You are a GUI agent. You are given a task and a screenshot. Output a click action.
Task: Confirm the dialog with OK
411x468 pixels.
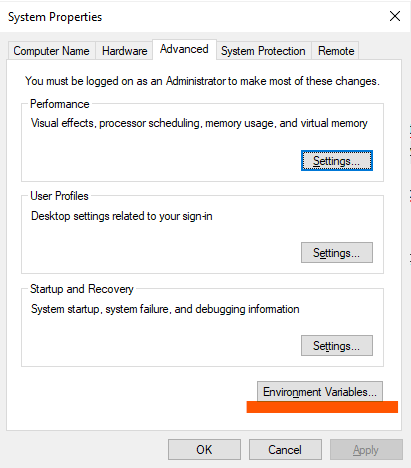[x=204, y=450]
